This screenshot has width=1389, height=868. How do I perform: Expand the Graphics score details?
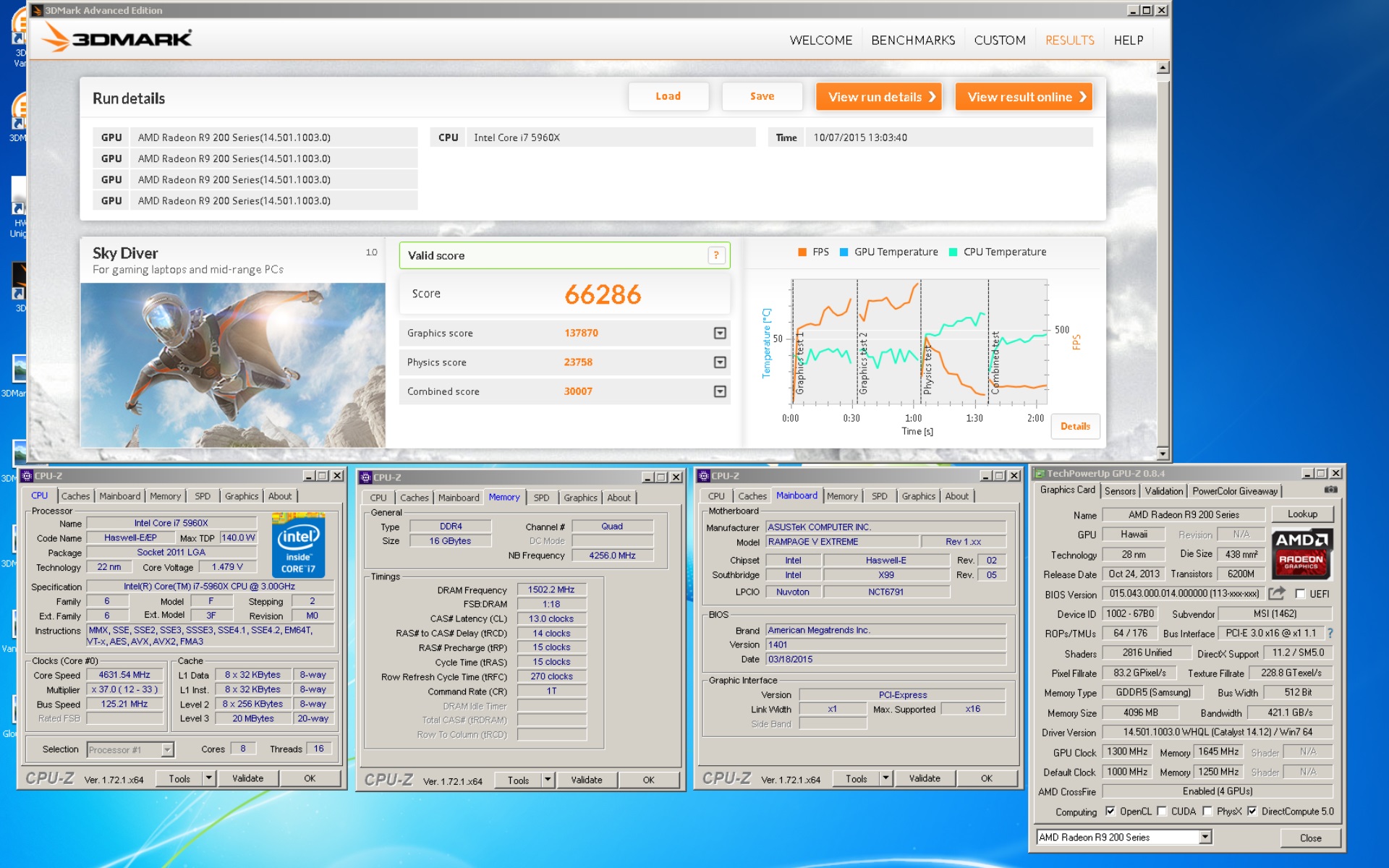click(x=720, y=333)
